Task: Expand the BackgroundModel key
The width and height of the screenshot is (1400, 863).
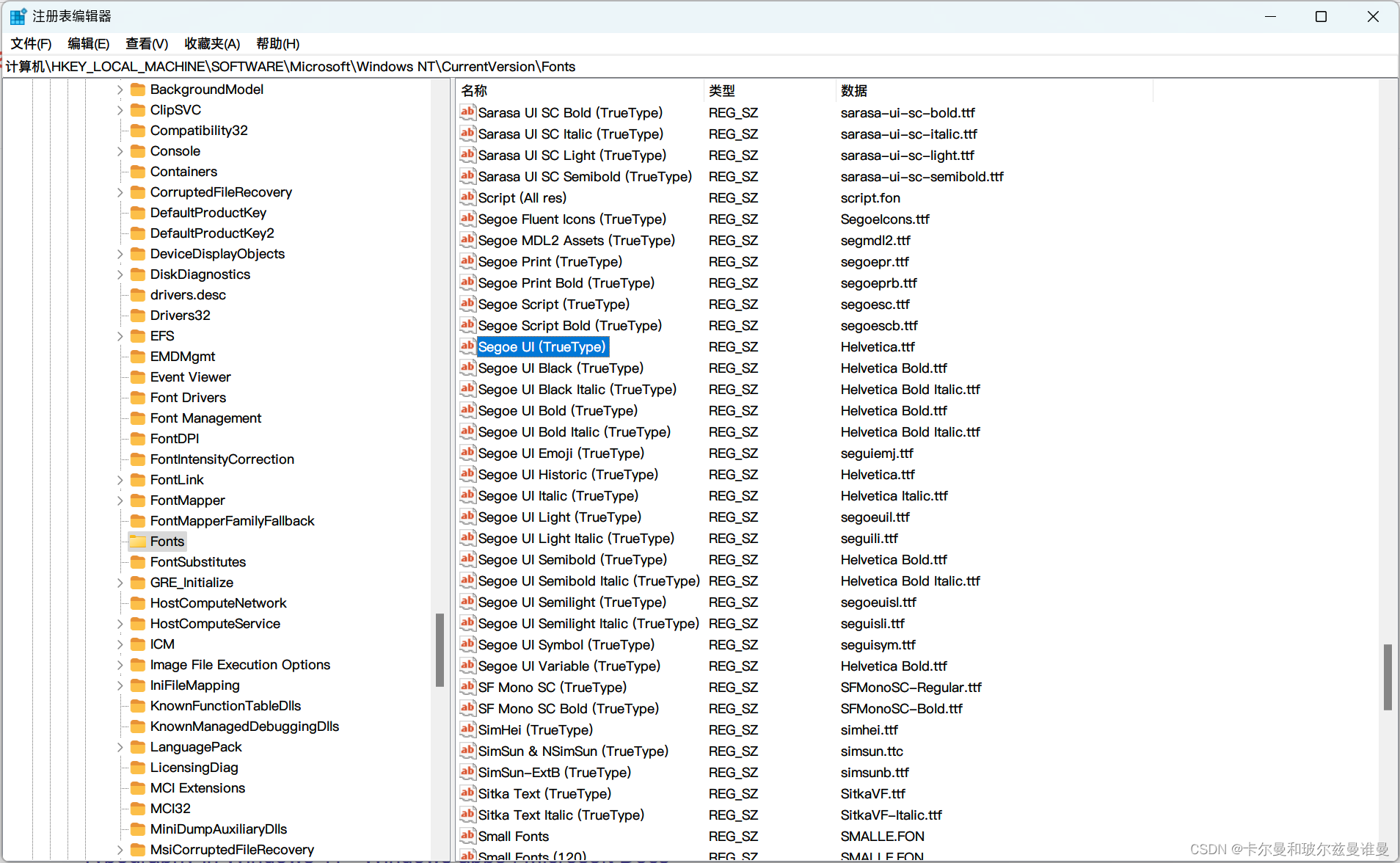Action: coord(120,90)
